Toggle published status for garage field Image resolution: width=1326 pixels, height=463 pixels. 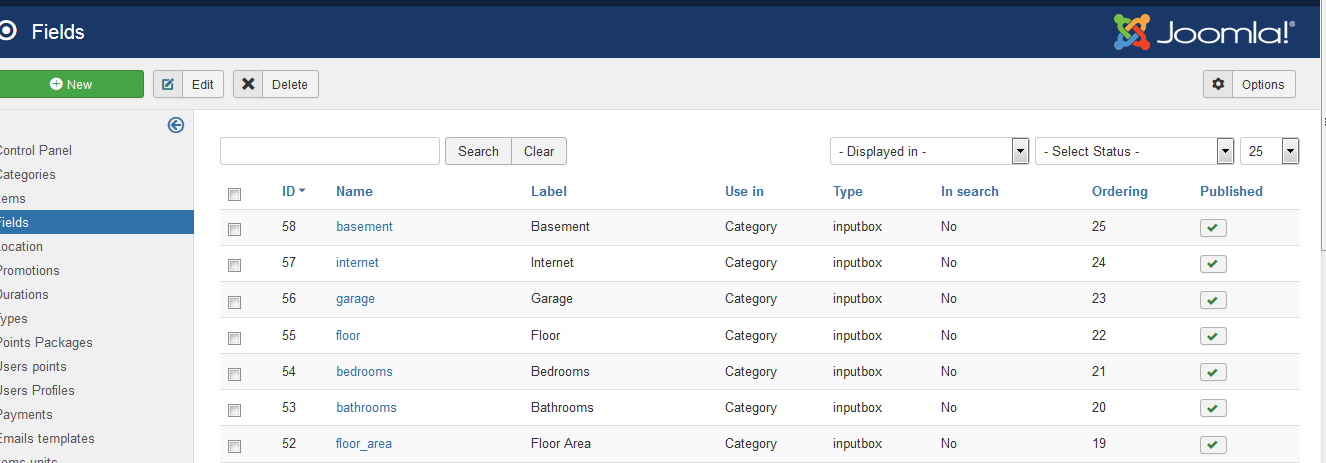(x=1213, y=300)
